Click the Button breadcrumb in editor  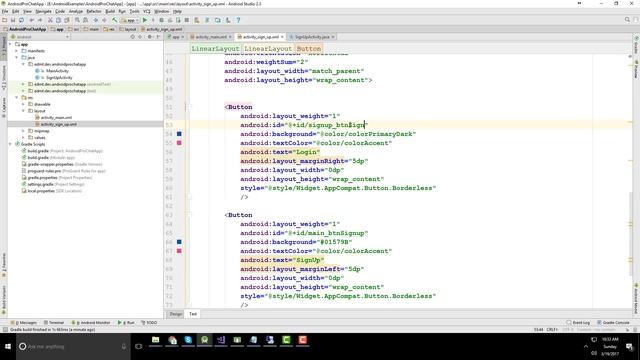pos(309,49)
